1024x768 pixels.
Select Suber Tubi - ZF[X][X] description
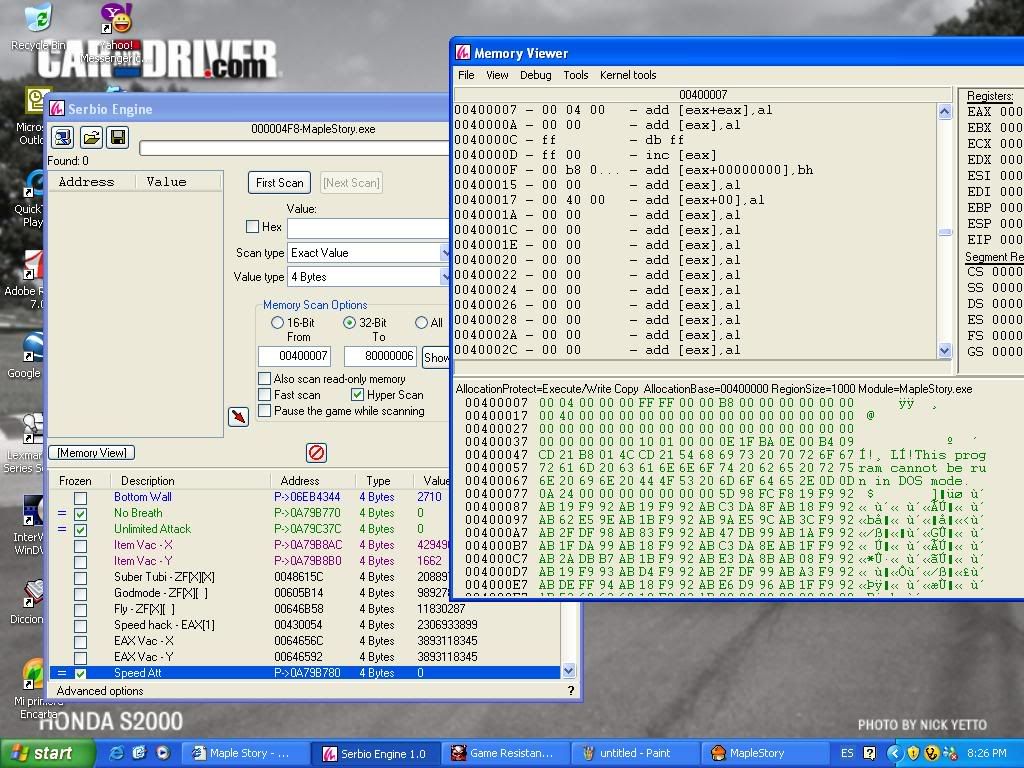(x=164, y=577)
